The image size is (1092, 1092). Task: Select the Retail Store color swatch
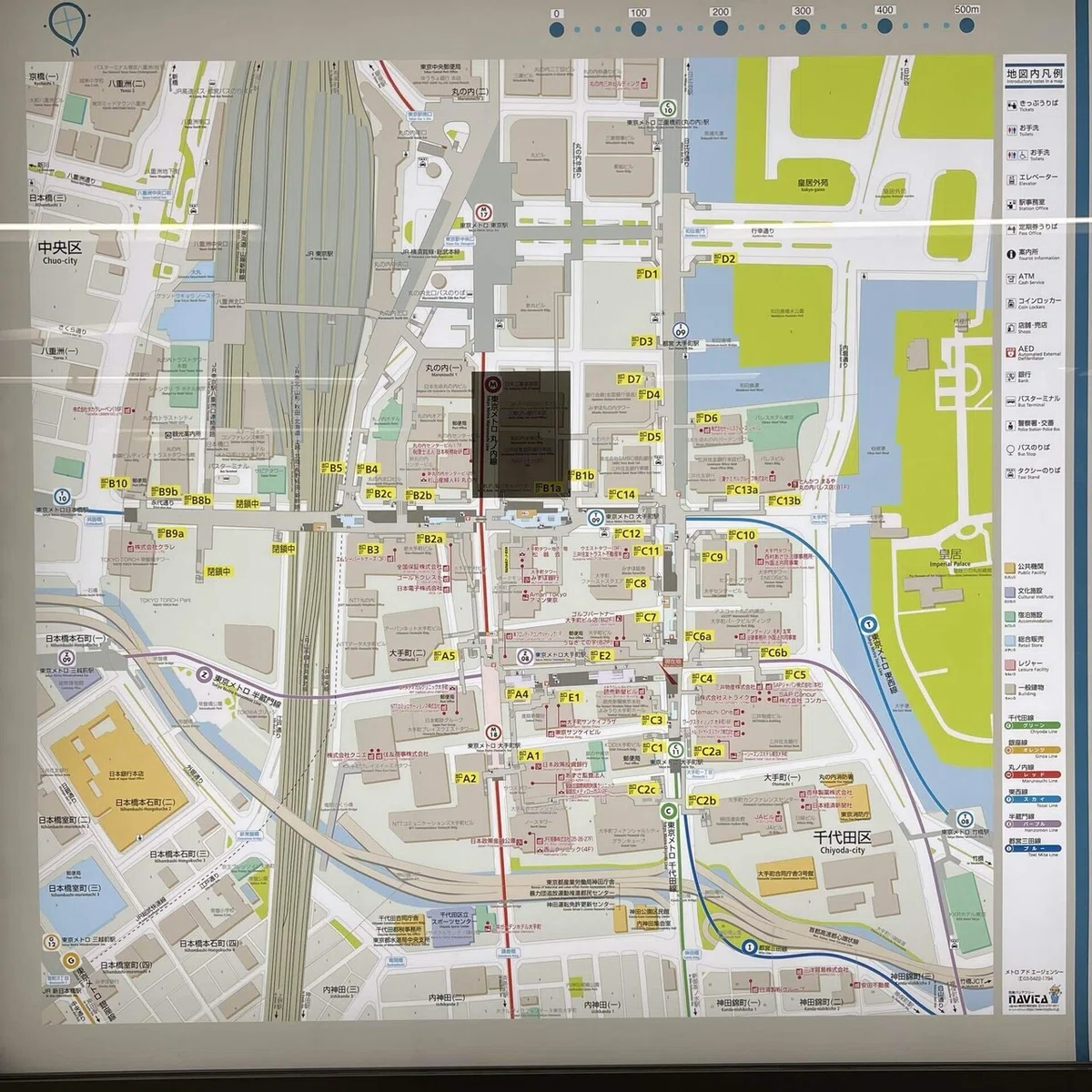tap(1012, 642)
